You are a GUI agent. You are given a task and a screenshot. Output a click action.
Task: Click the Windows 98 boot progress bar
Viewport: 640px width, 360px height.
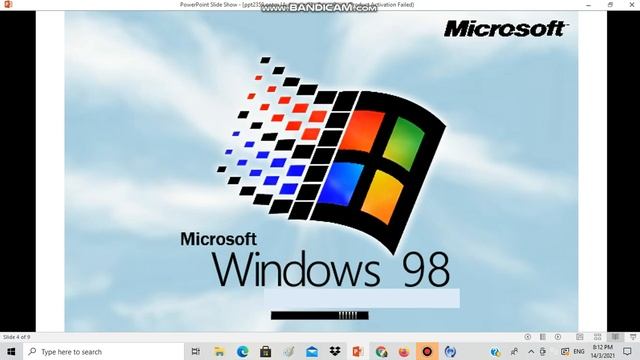320,315
